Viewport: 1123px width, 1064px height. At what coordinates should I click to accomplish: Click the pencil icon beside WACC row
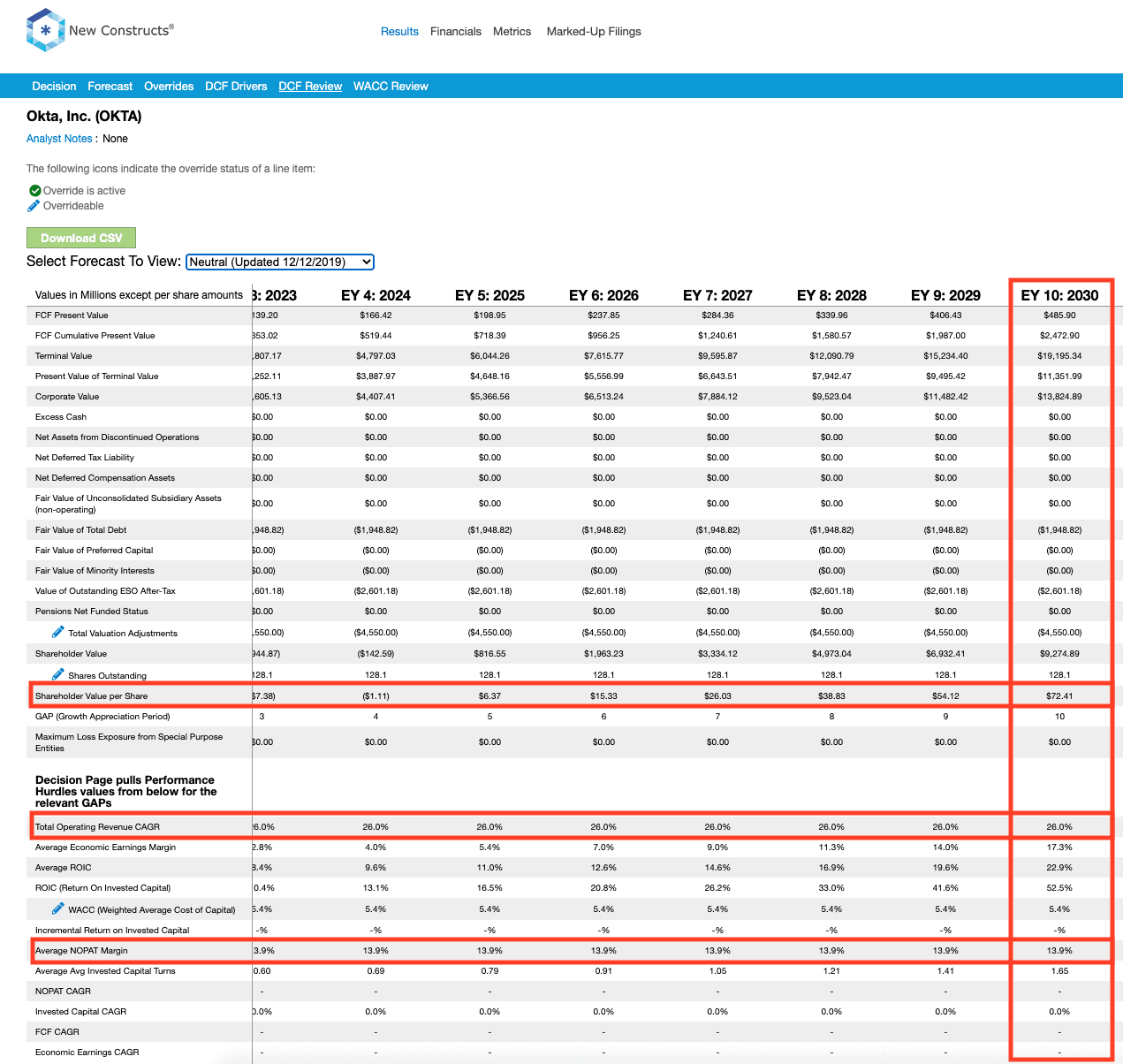57,908
